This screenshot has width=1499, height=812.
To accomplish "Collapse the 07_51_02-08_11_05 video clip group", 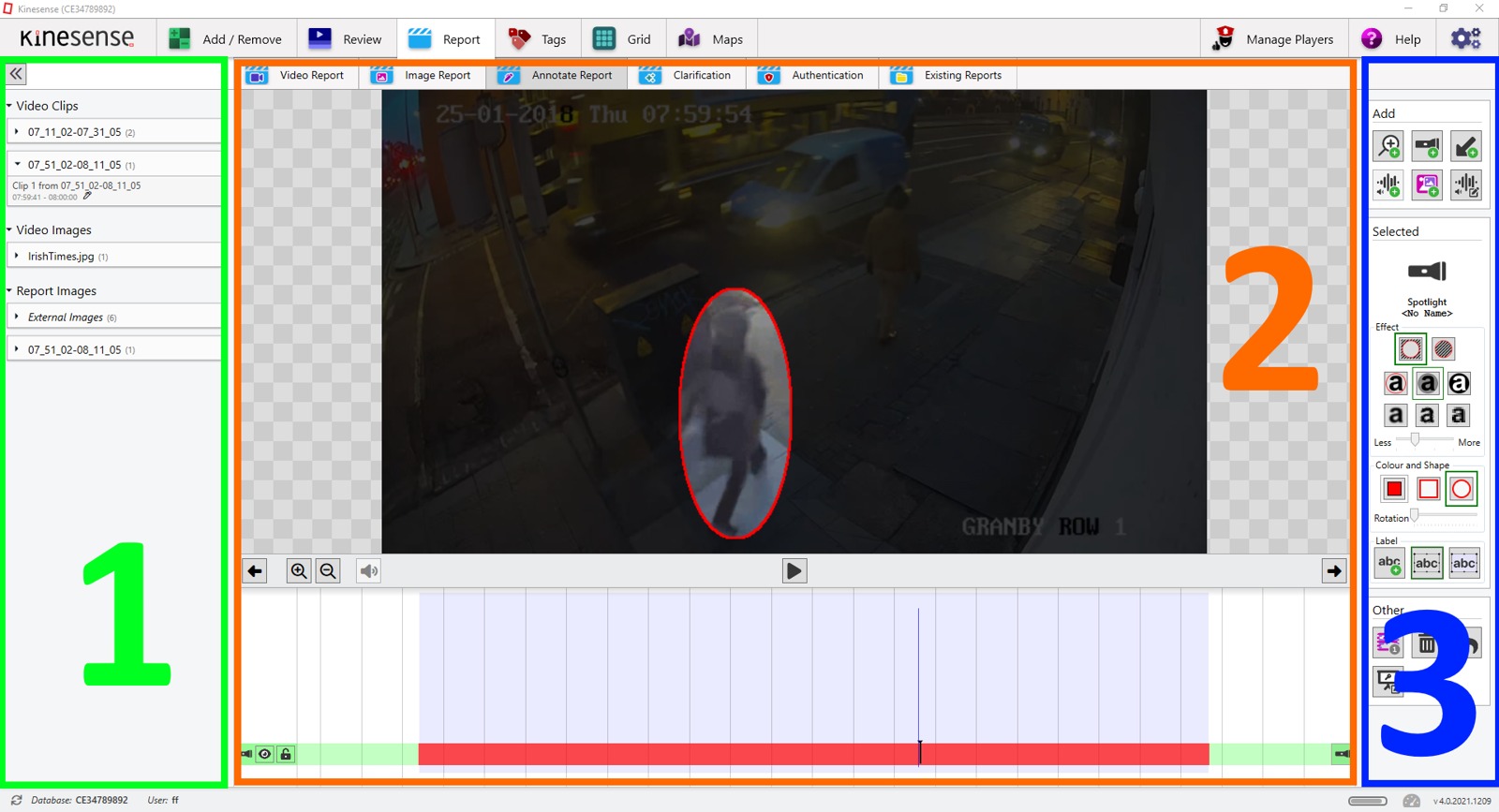I will pos(17,164).
